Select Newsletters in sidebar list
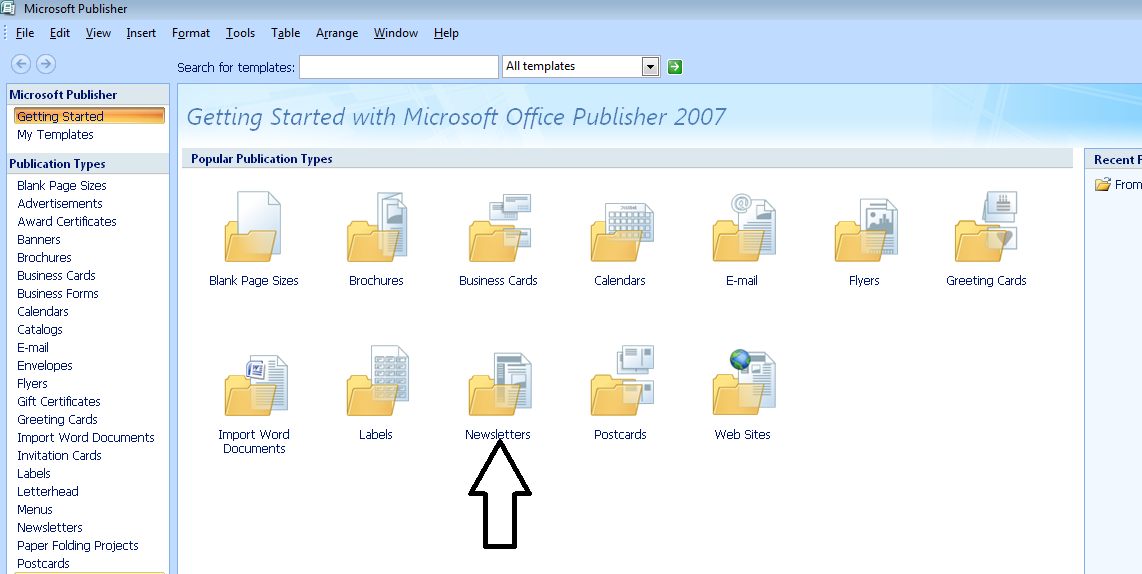 coord(50,527)
